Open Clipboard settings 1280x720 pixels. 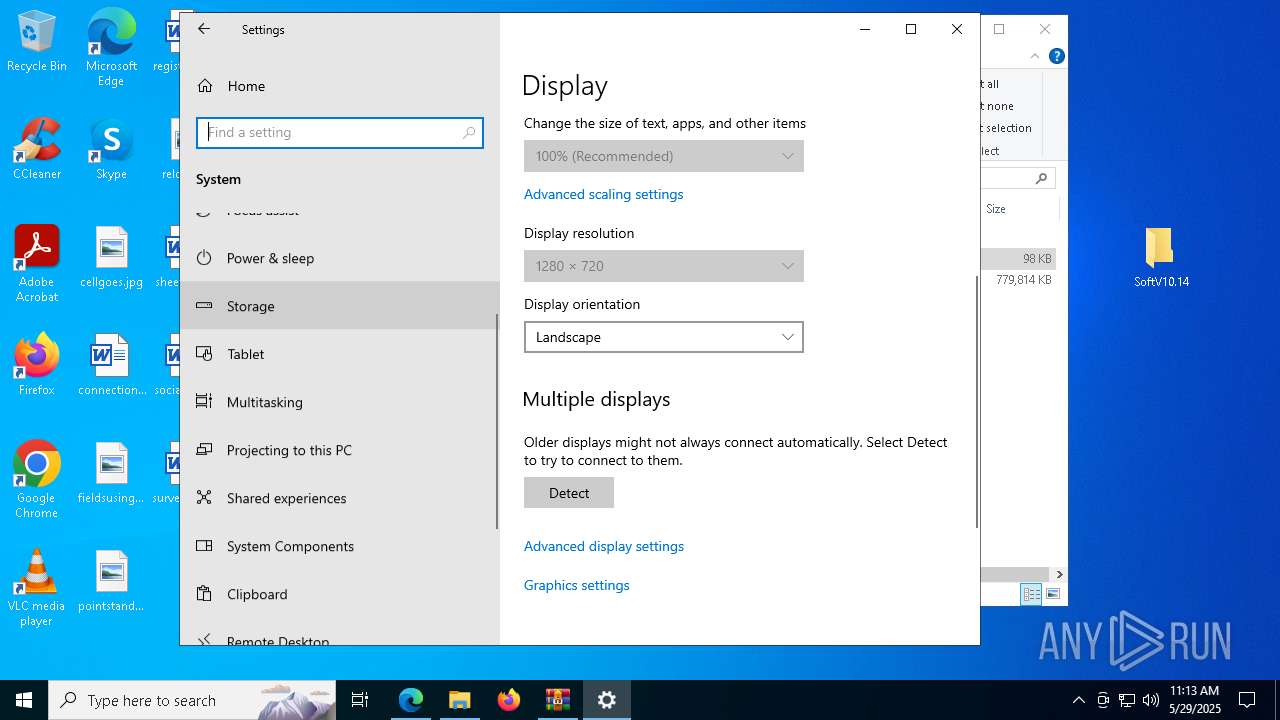click(257, 594)
